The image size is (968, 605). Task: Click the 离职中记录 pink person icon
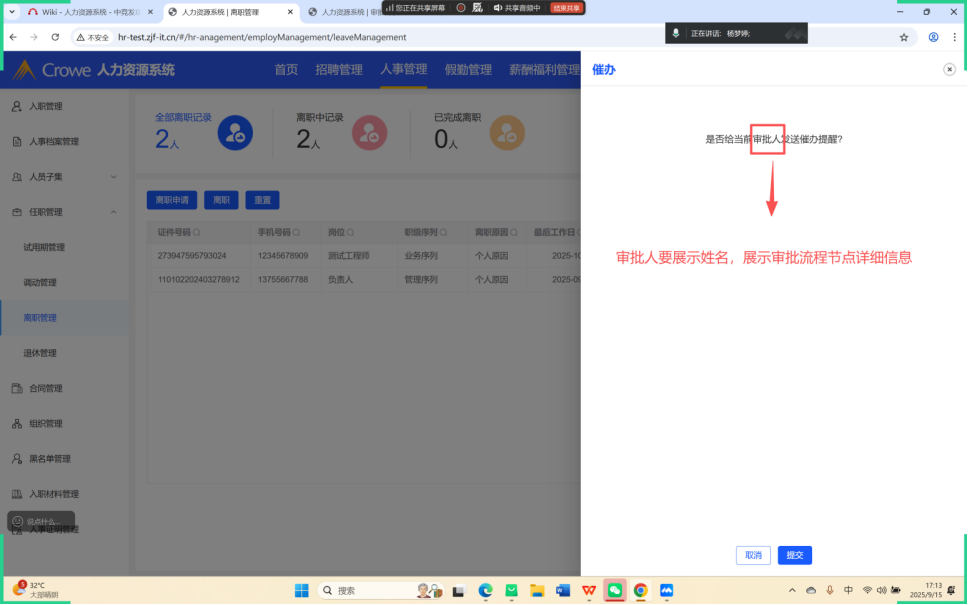tap(369, 133)
